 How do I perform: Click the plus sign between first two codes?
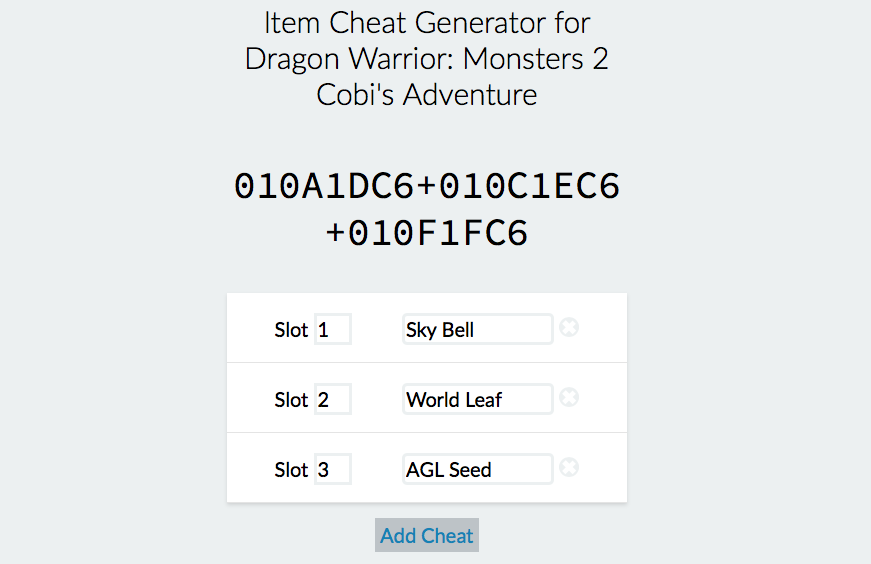(x=427, y=186)
